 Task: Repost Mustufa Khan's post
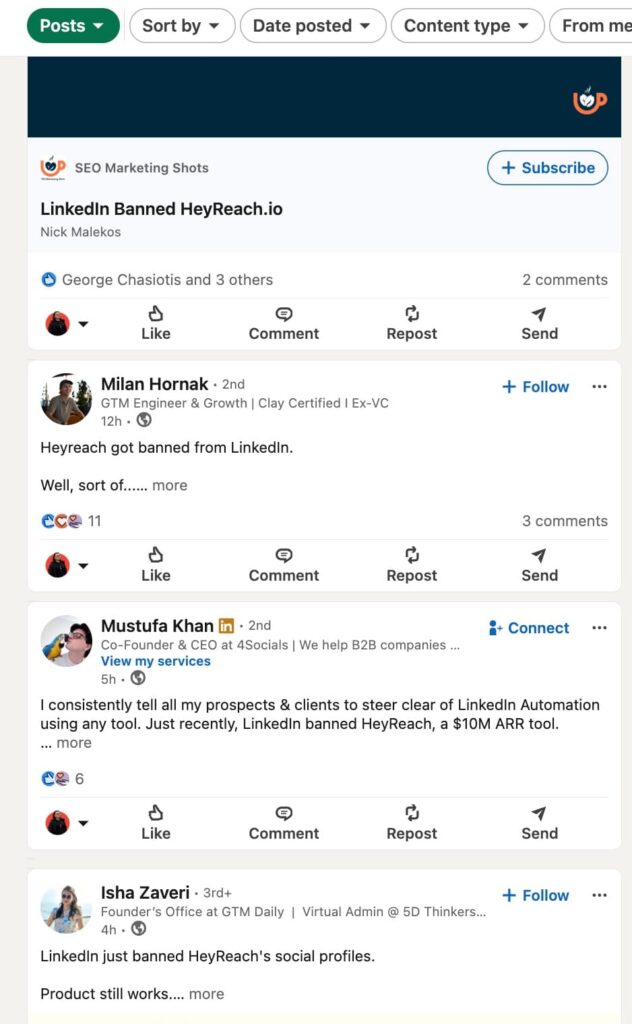(x=411, y=823)
